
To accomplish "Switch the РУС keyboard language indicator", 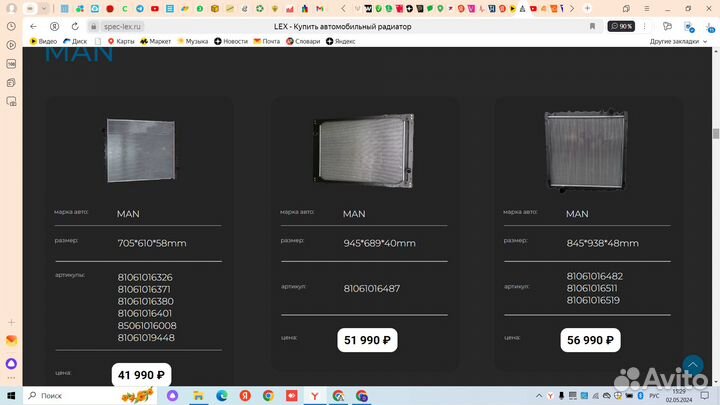I will pos(654,395).
